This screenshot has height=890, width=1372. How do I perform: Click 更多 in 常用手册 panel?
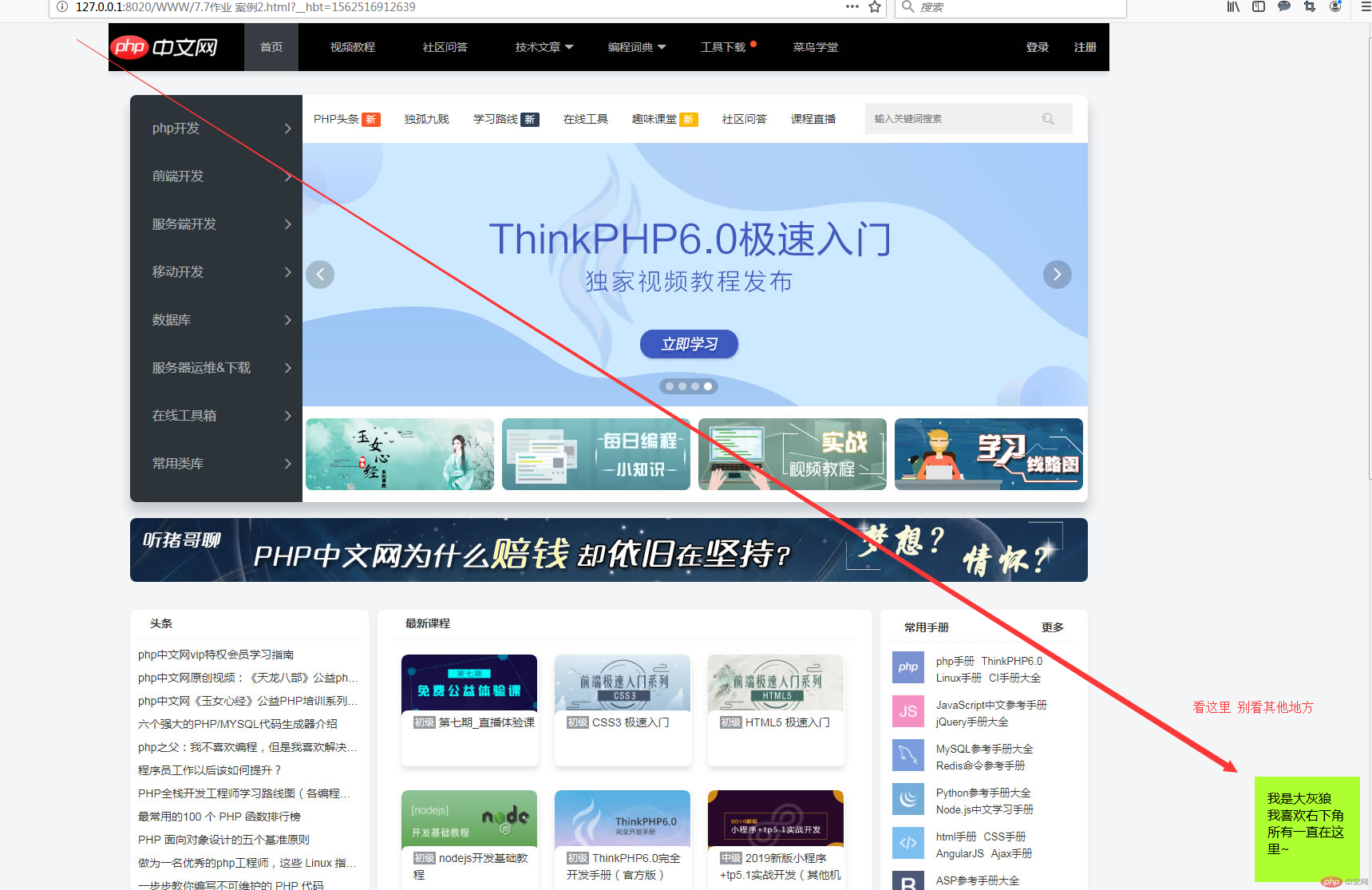click(x=1053, y=627)
